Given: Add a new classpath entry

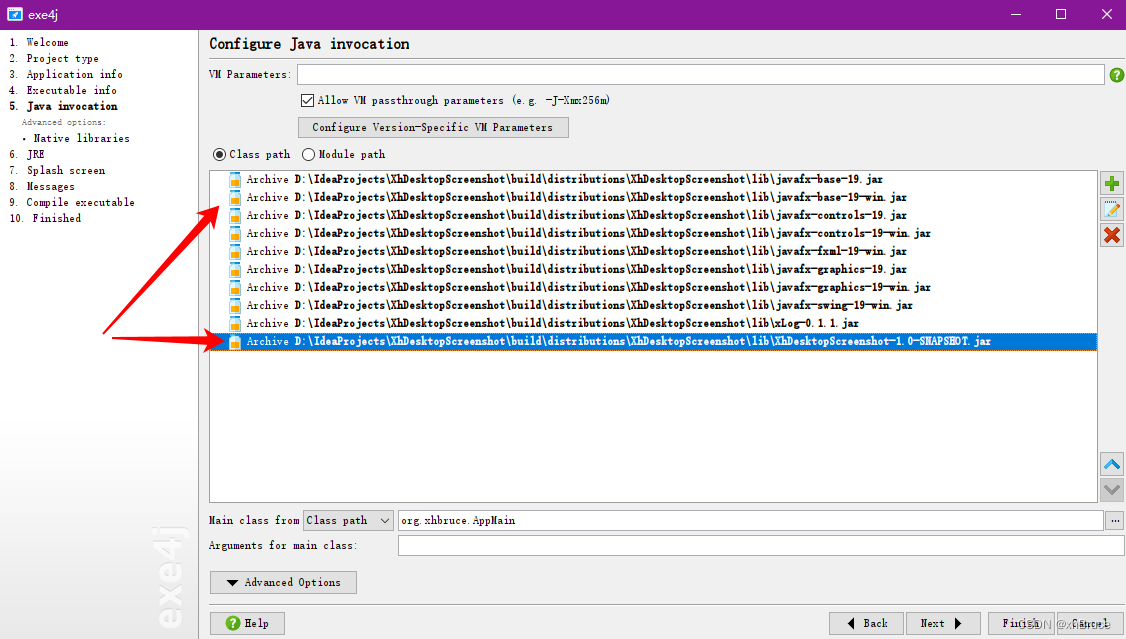Looking at the screenshot, I should [x=1111, y=183].
